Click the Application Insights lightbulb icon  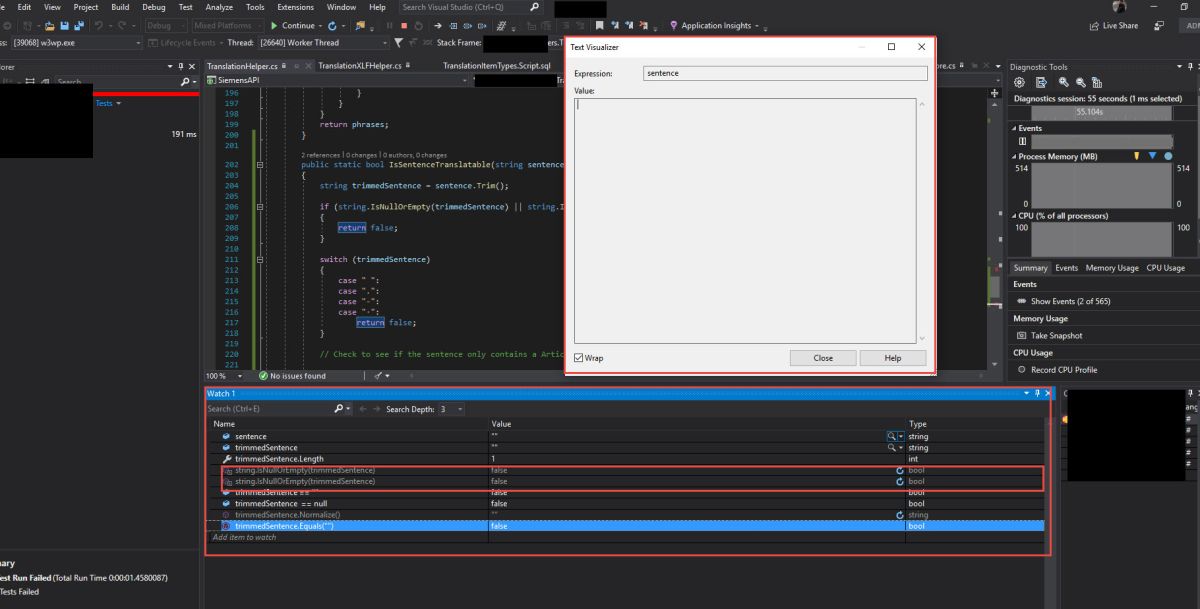tap(674, 26)
